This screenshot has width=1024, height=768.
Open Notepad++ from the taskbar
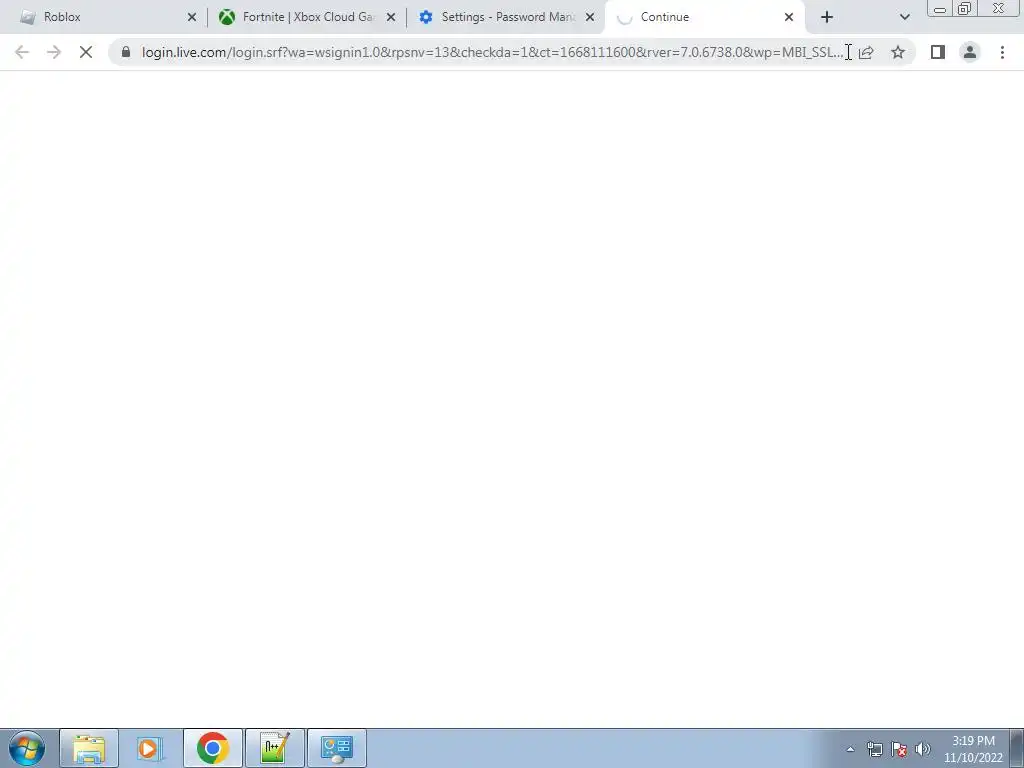click(x=275, y=748)
